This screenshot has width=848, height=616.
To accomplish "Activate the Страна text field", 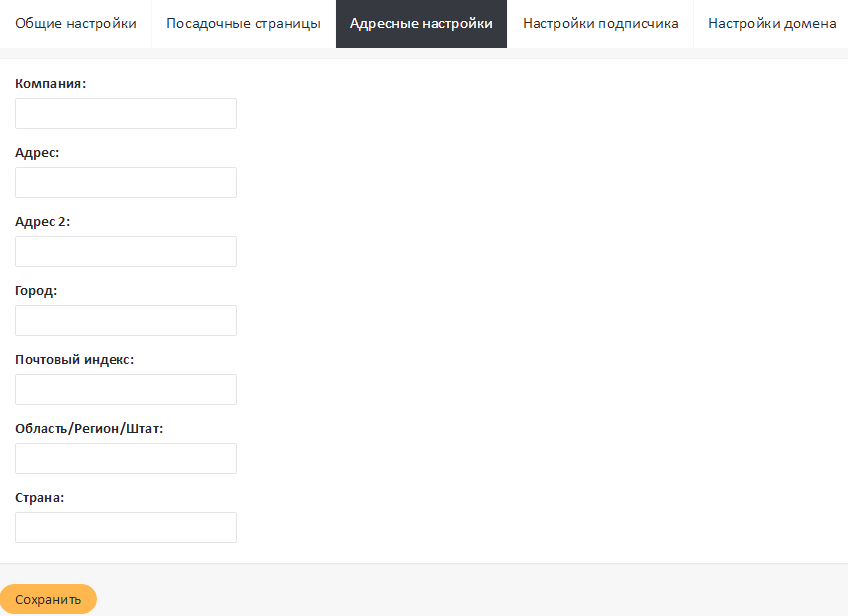I will [x=126, y=528].
